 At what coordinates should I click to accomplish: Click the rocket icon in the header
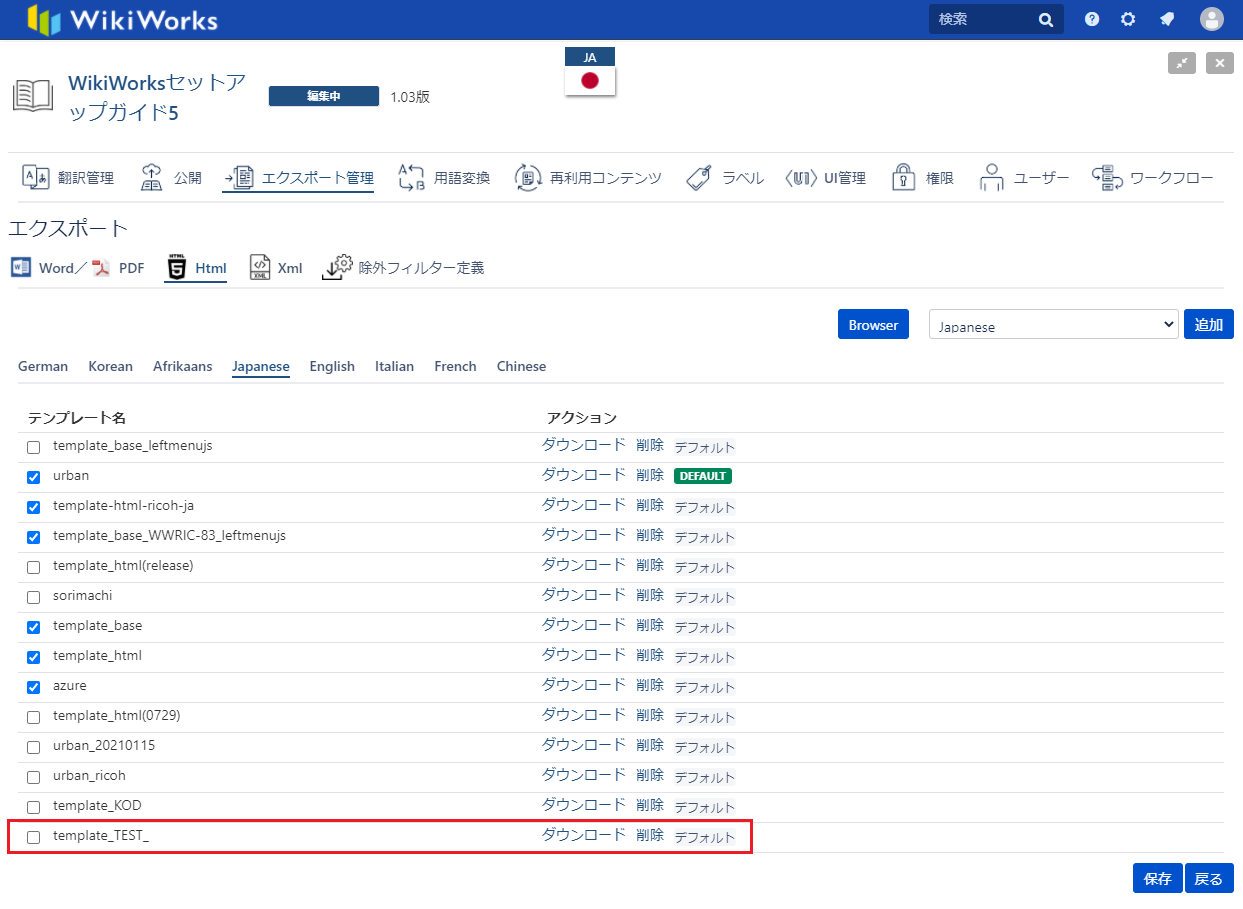[1166, 19]
